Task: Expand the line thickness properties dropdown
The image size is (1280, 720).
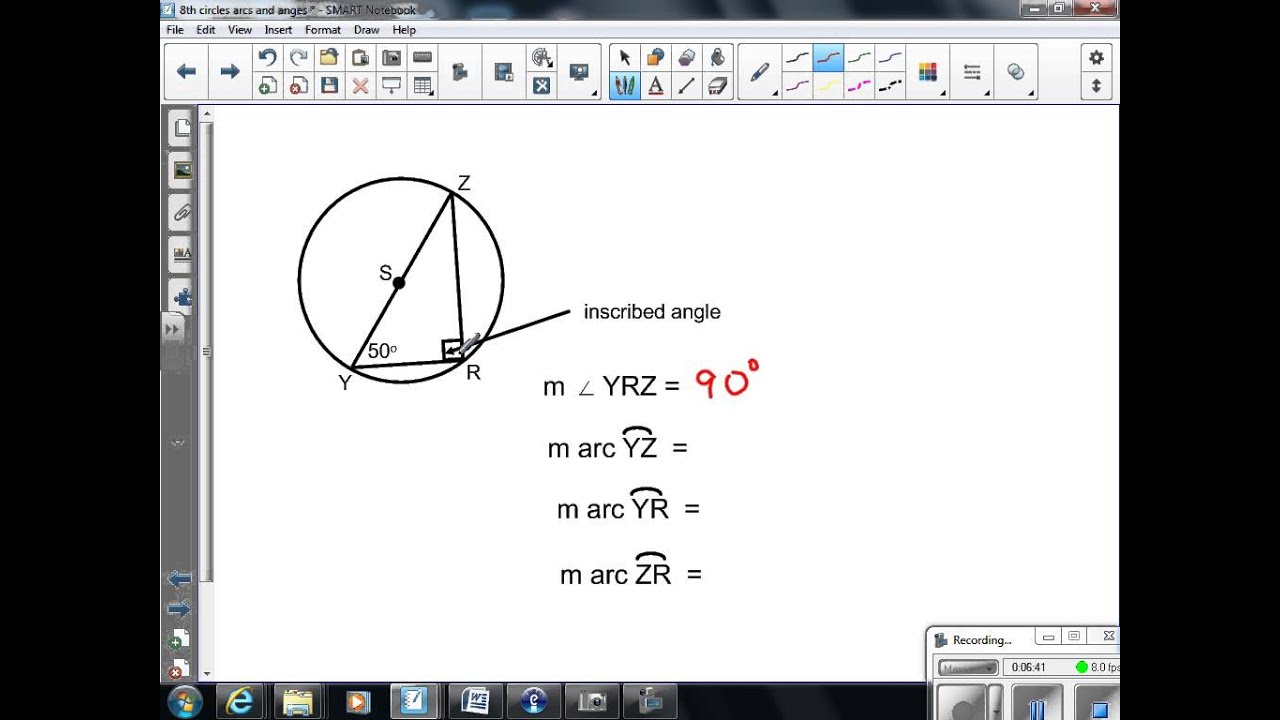Action: tap(972, 72)
